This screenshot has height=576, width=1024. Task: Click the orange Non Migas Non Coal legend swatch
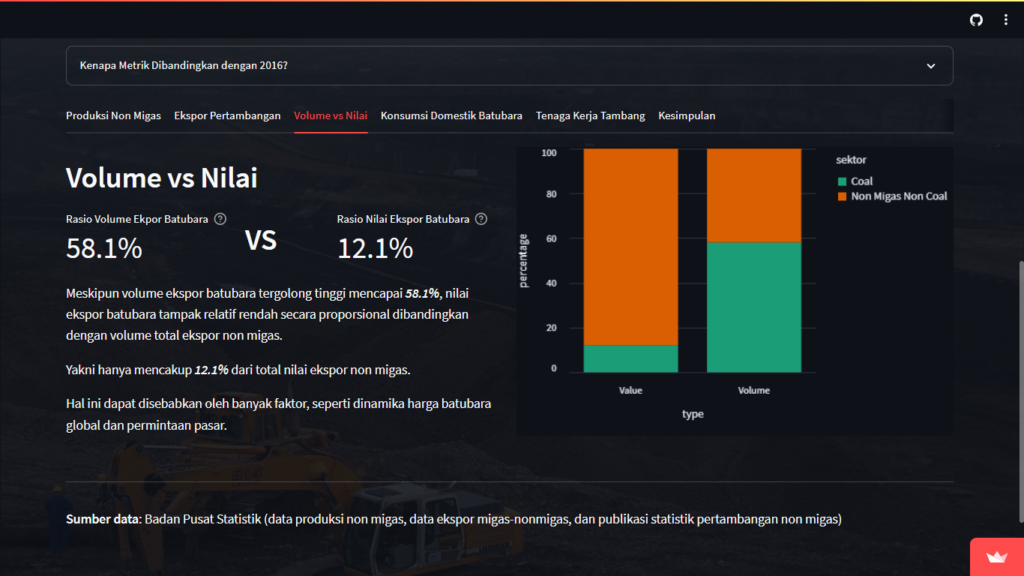coord(842,196)
